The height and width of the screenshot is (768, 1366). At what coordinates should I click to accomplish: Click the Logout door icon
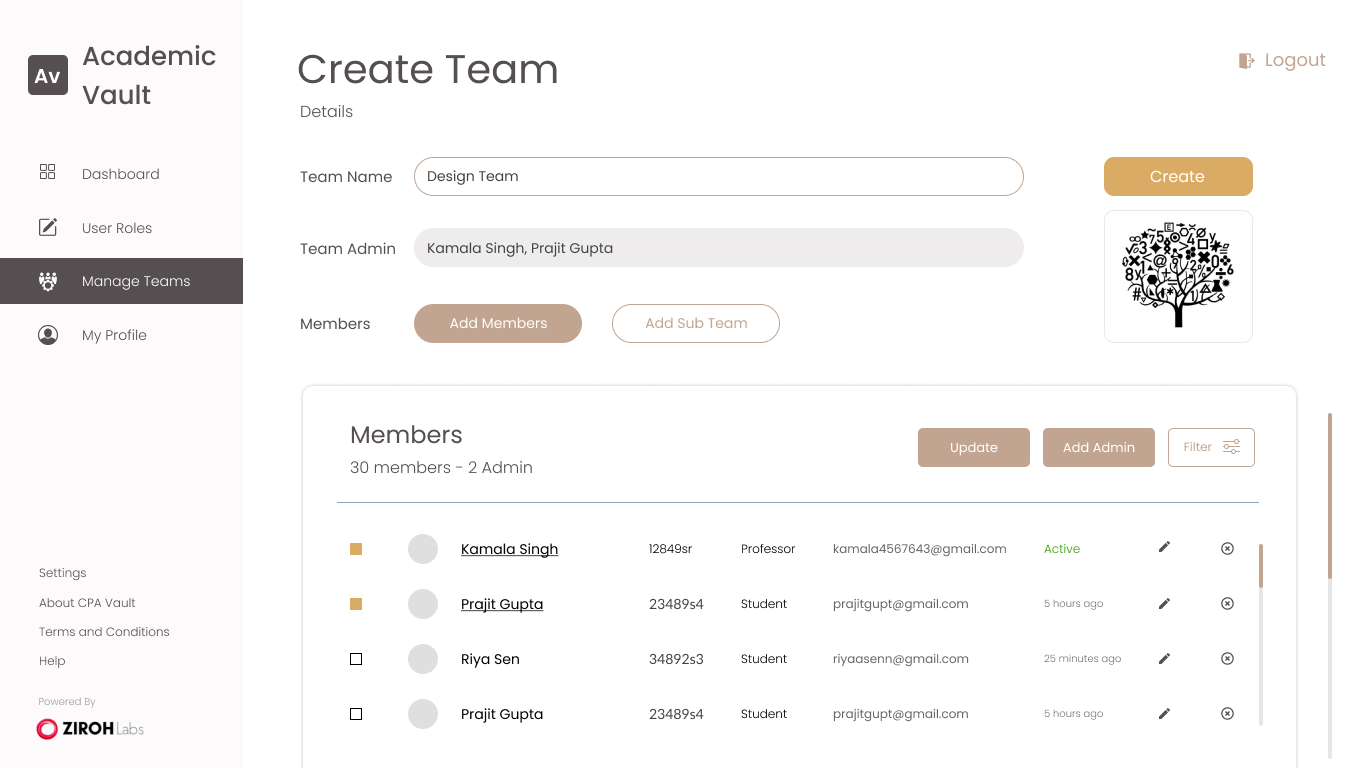click(1246, 61)
